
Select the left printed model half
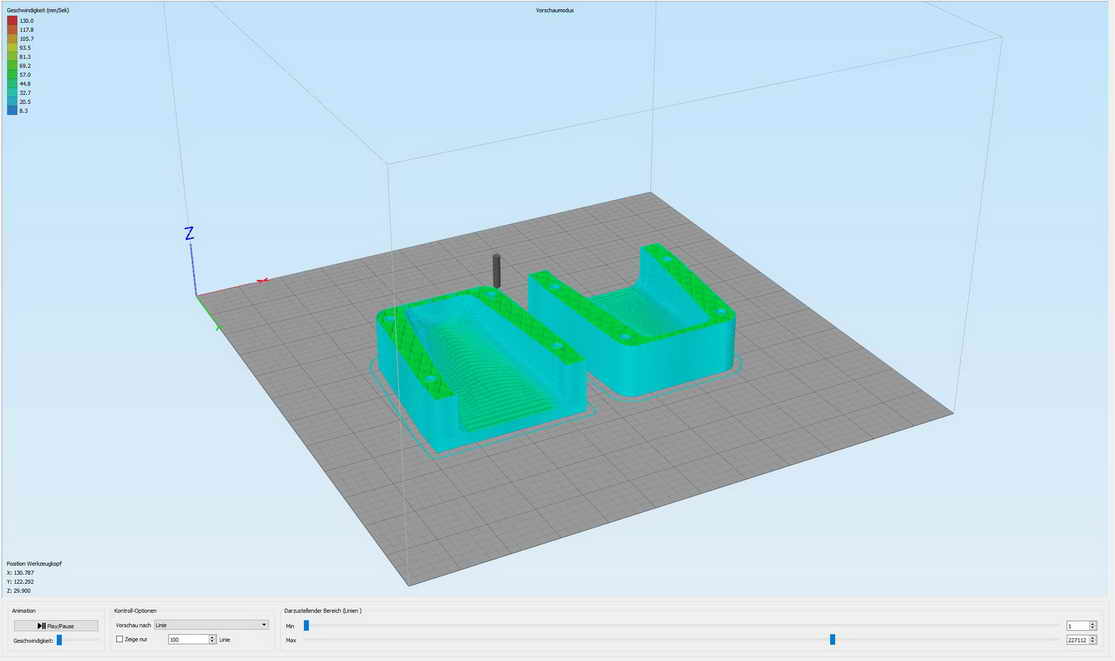pos(478,370)
